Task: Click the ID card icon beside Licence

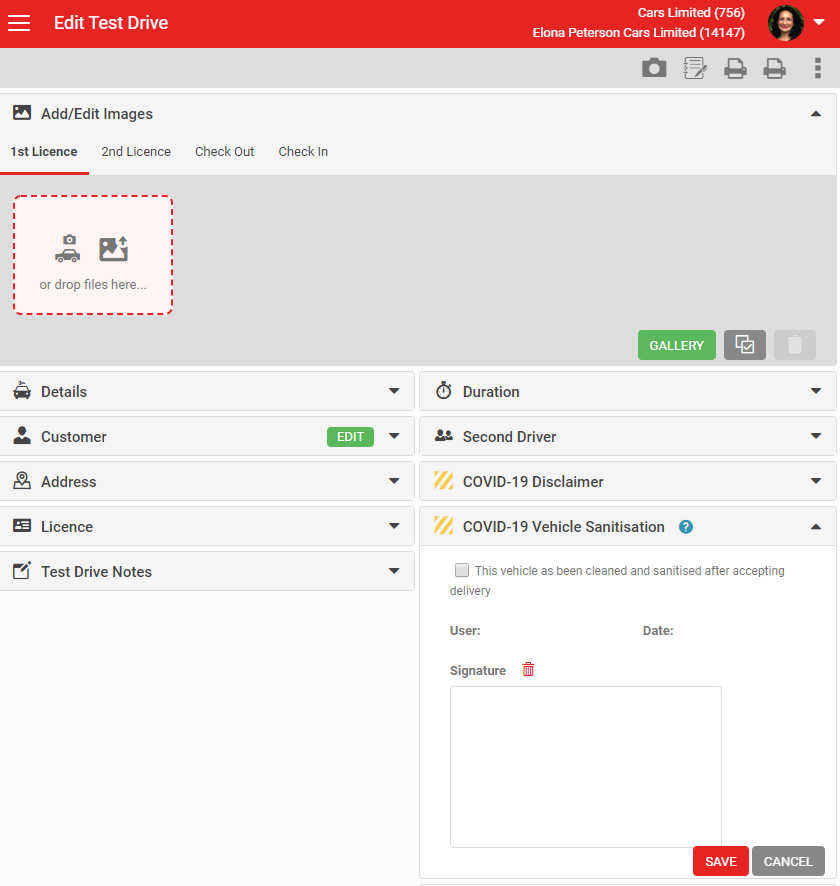Action: pos(22,525)
